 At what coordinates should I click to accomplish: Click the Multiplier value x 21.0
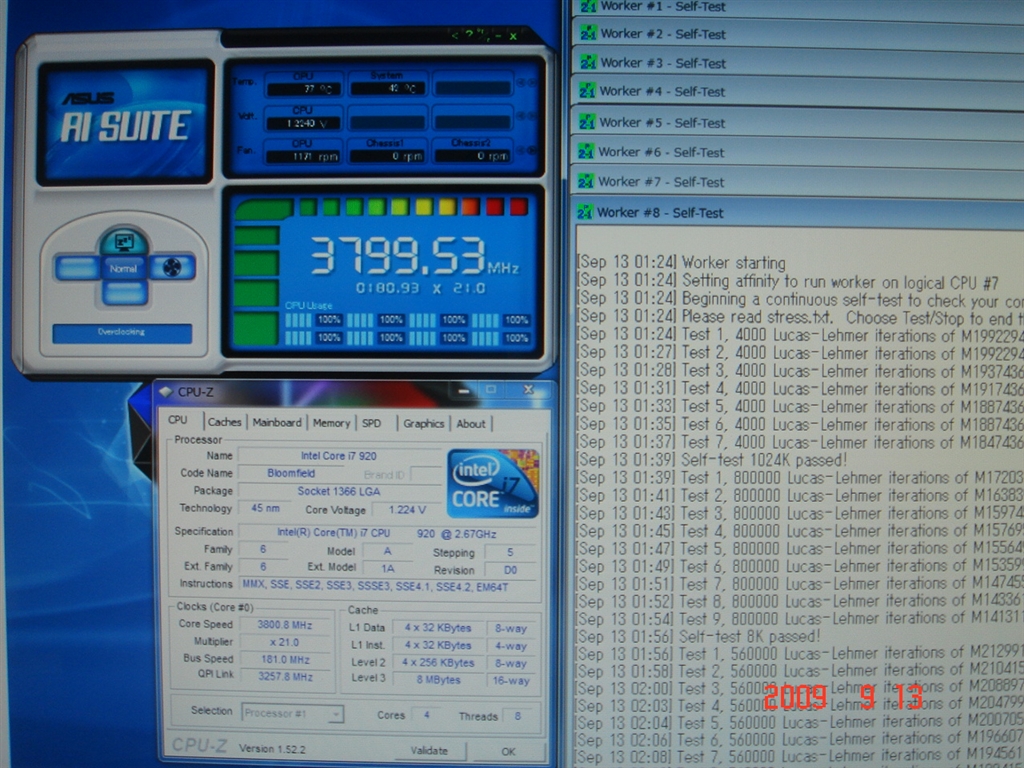tap(285, 642)
